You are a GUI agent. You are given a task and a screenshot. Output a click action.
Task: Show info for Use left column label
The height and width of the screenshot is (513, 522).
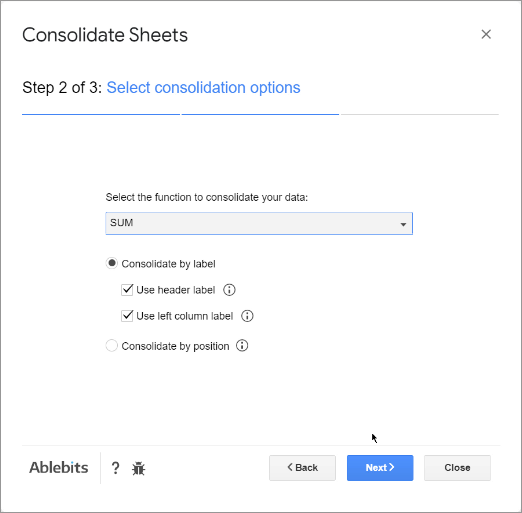click(x=247, y=316)
